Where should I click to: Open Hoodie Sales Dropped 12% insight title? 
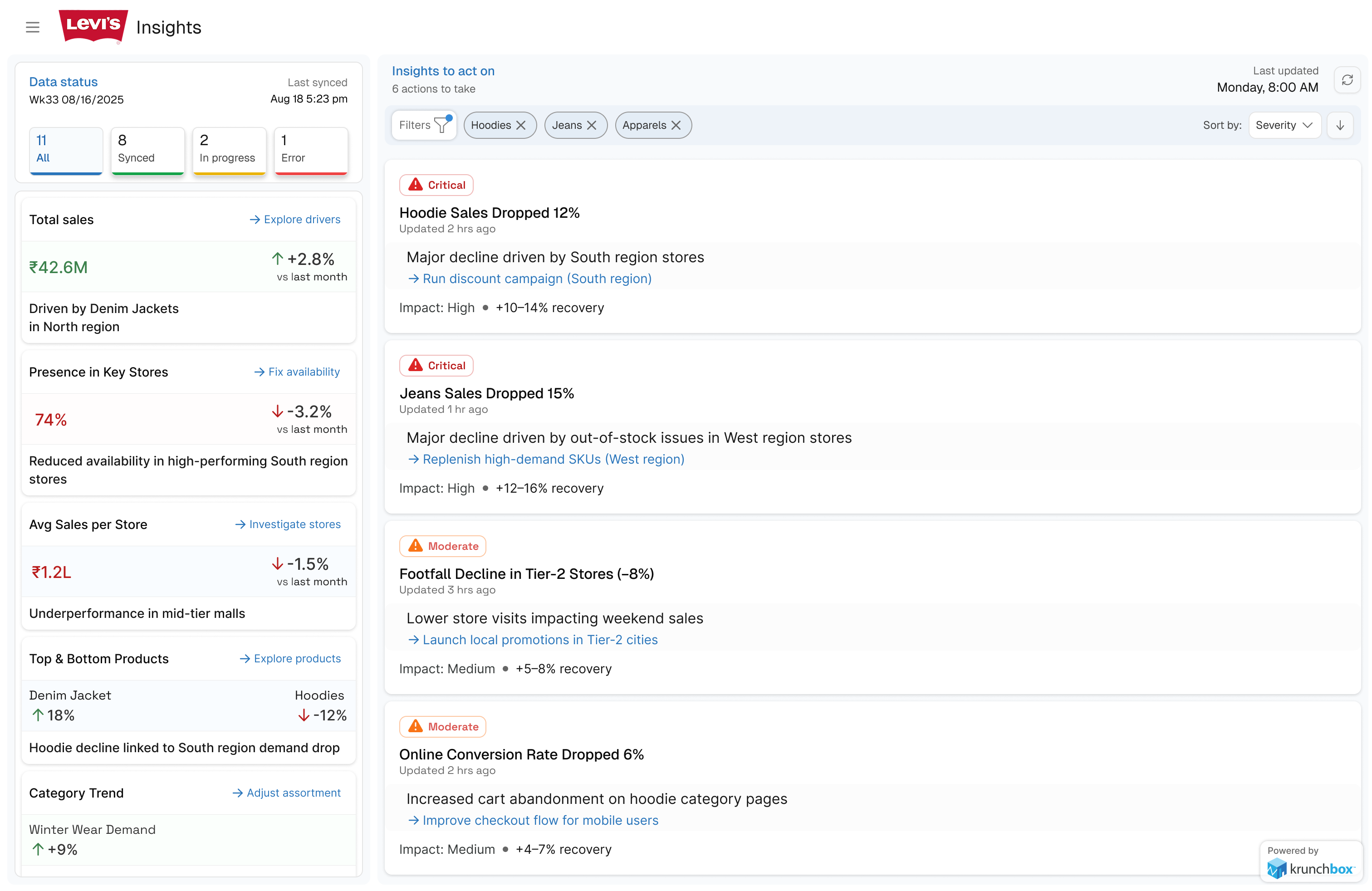click(490, 213)
